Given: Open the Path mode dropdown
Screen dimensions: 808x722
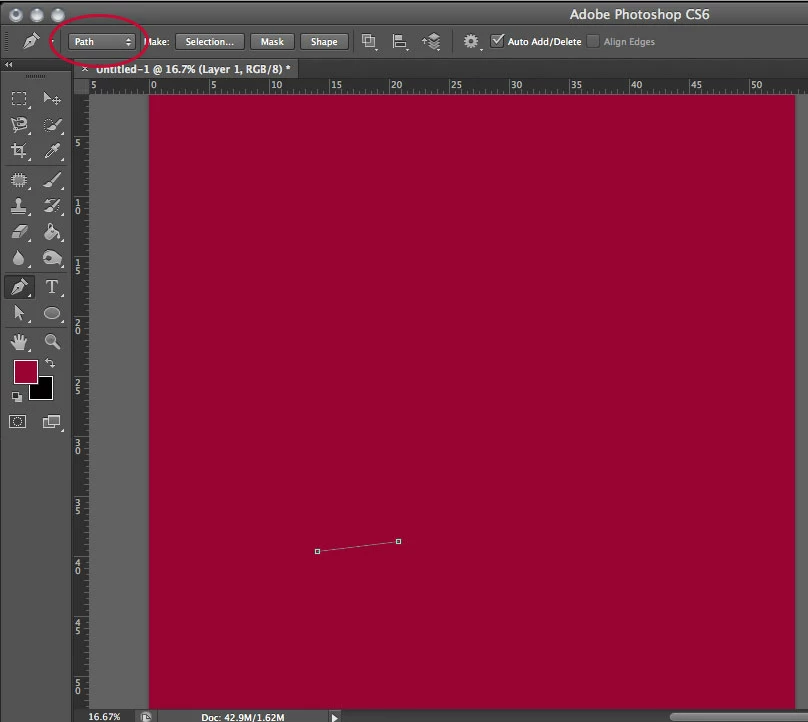Looking at the screenshot, I should (102, 42).
